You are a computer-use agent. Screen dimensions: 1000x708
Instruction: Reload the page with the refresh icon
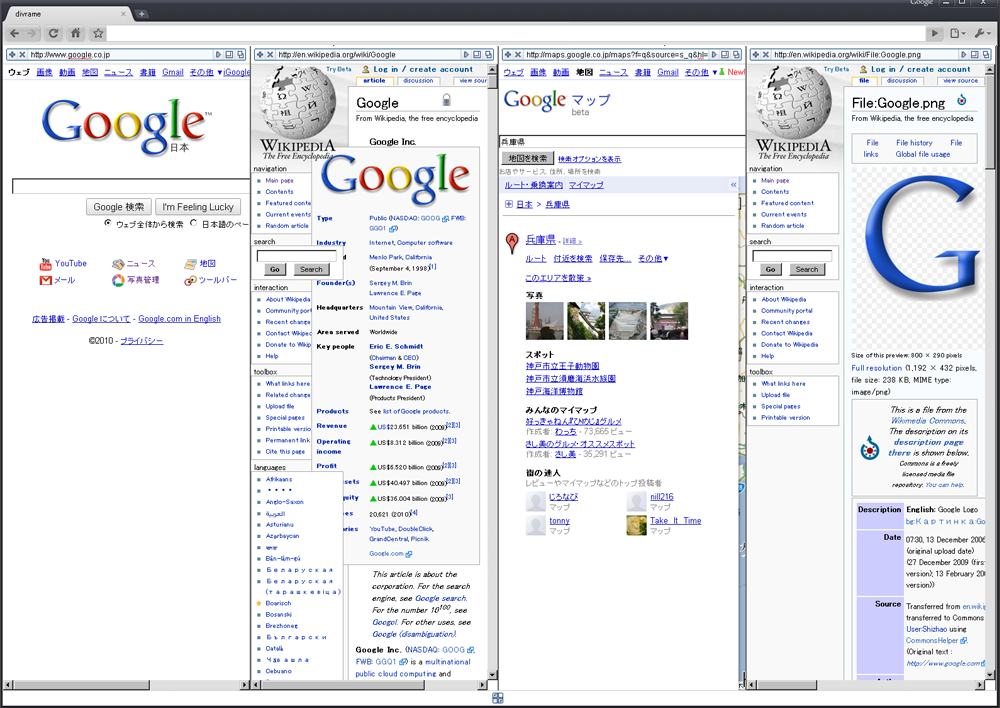[x=54, y=33]
